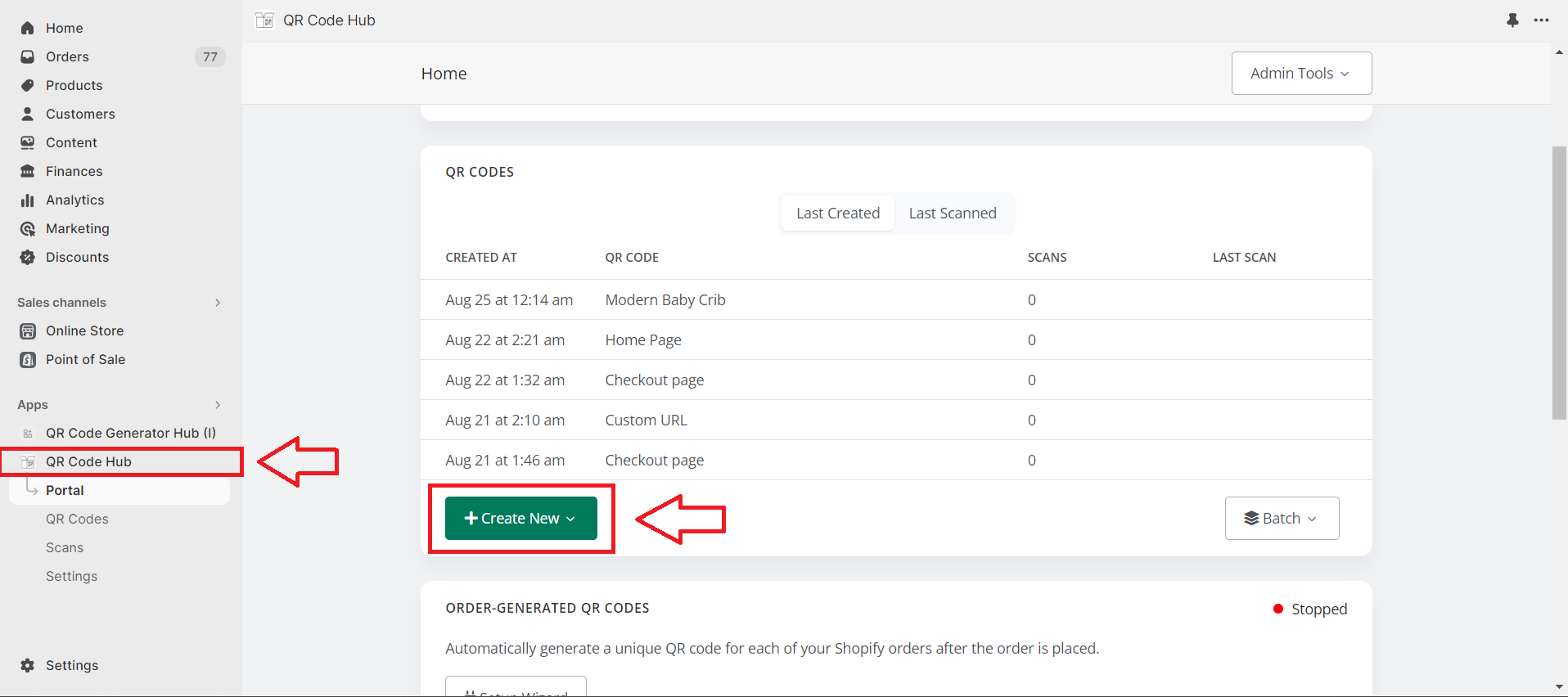
Task: Open the Home Page QR code row
Action: (x=896, y=340)
